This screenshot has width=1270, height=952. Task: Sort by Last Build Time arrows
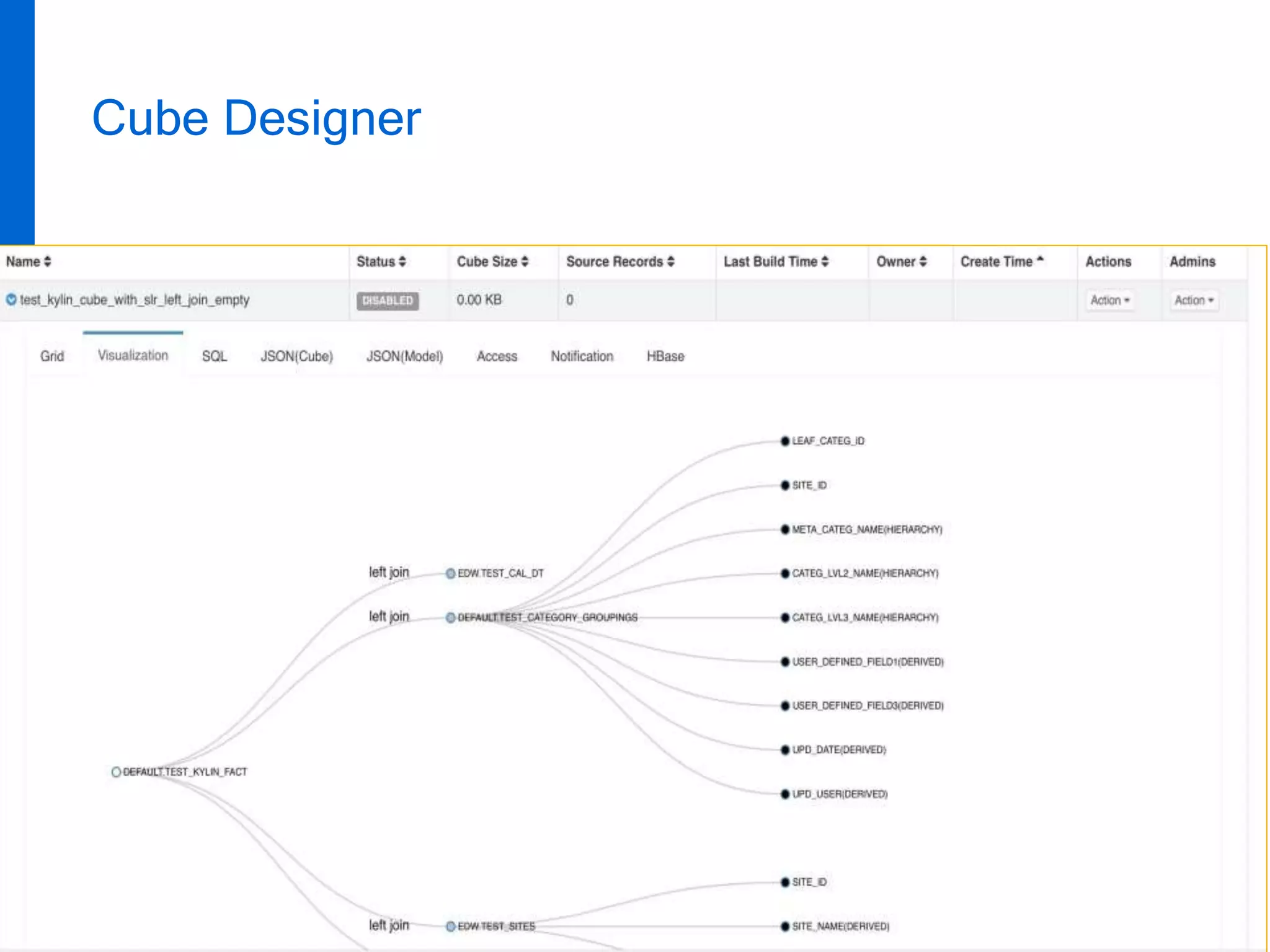point(825,262)
